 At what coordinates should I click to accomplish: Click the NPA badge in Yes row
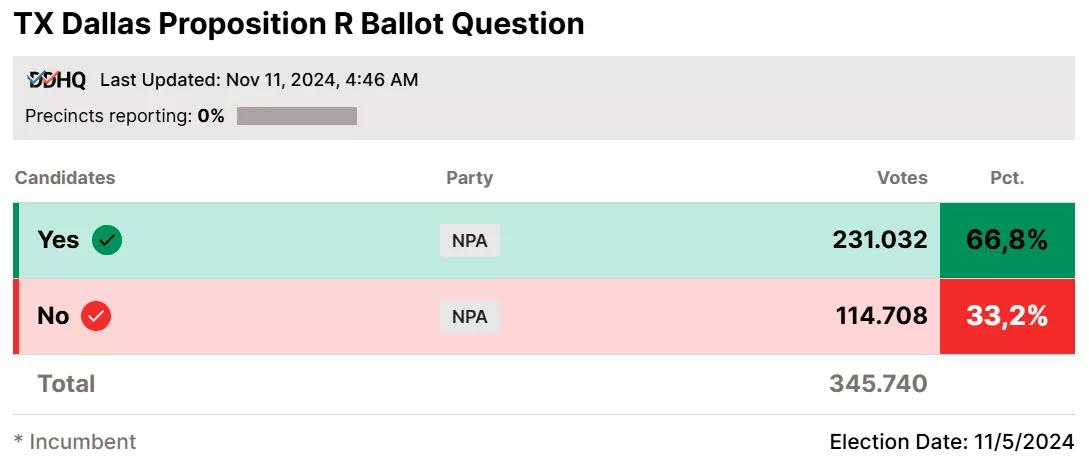click(469, 241)
